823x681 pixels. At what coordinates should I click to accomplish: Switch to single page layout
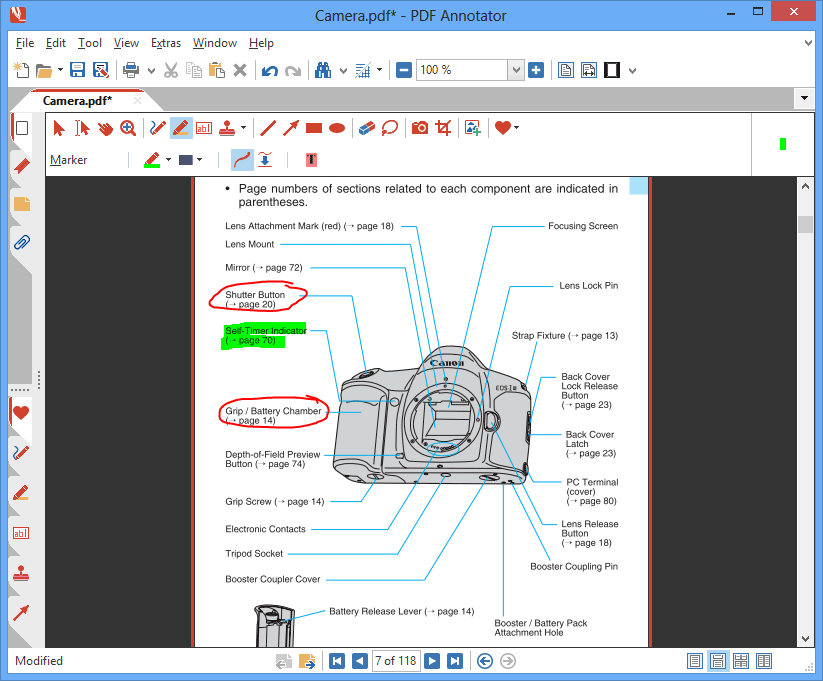[695, 661]
